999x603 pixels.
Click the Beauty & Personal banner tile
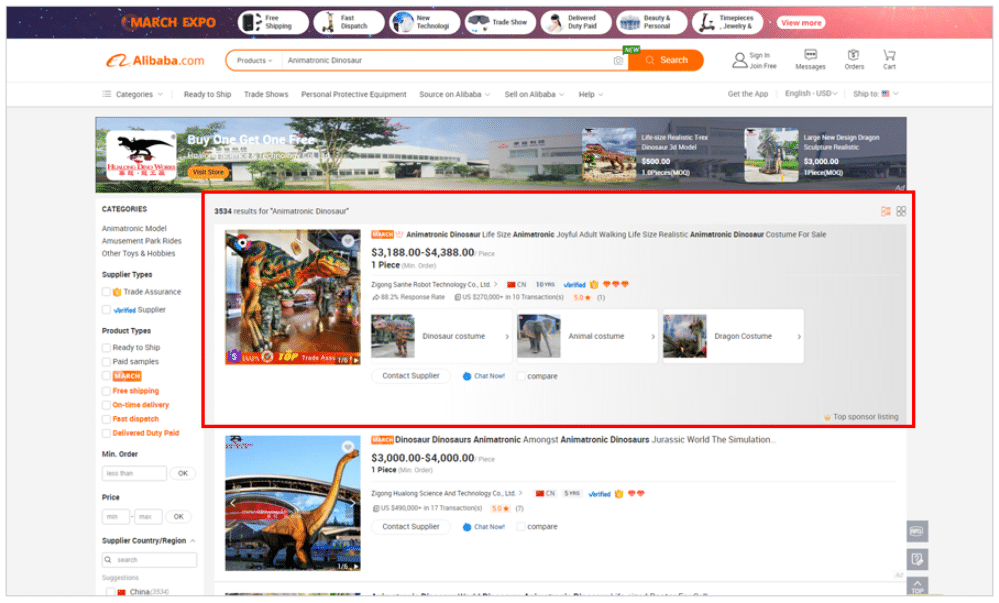point(652,22)
